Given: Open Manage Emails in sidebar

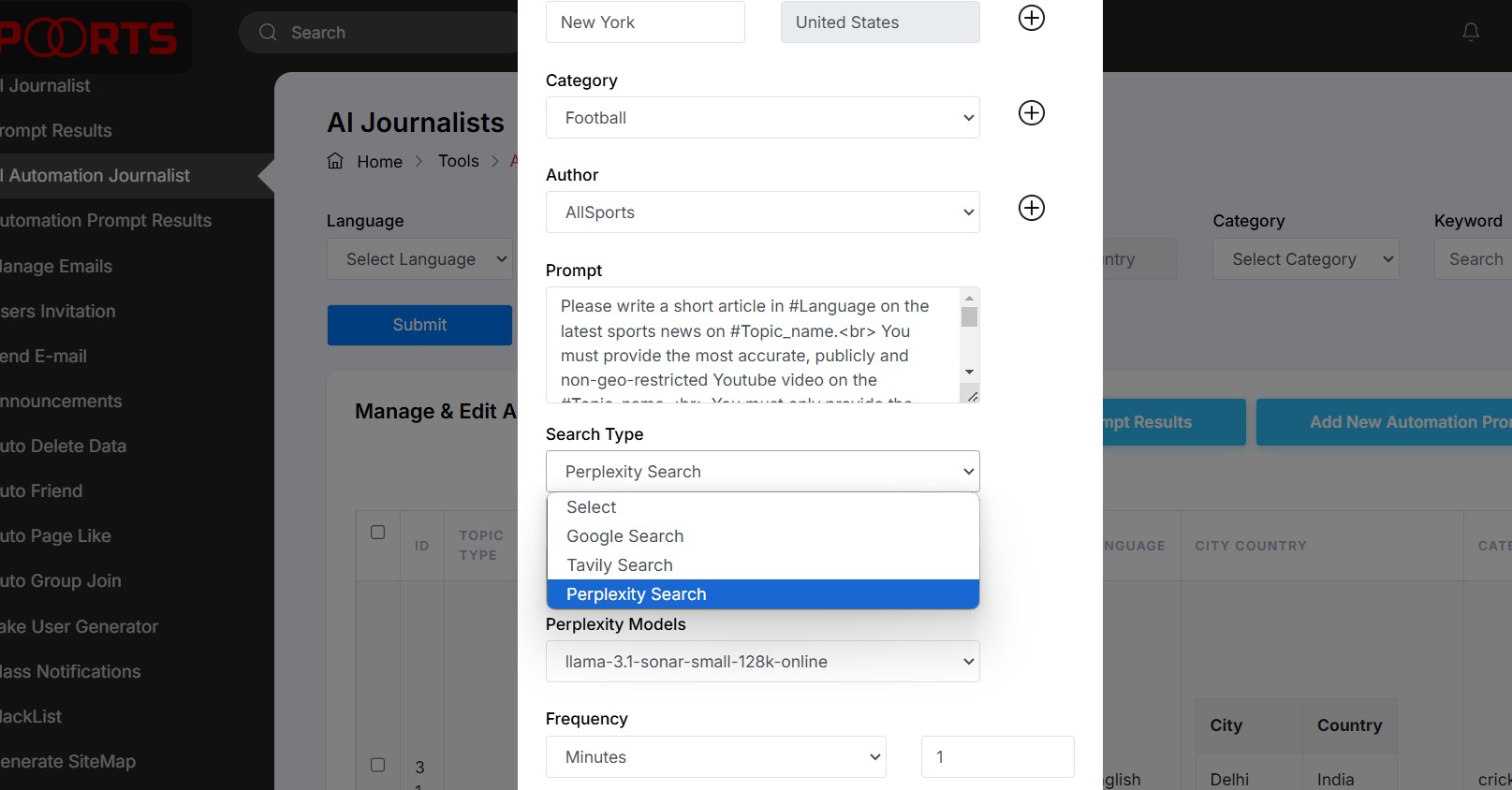Looking at the screenshot, I should pos(56,267).
